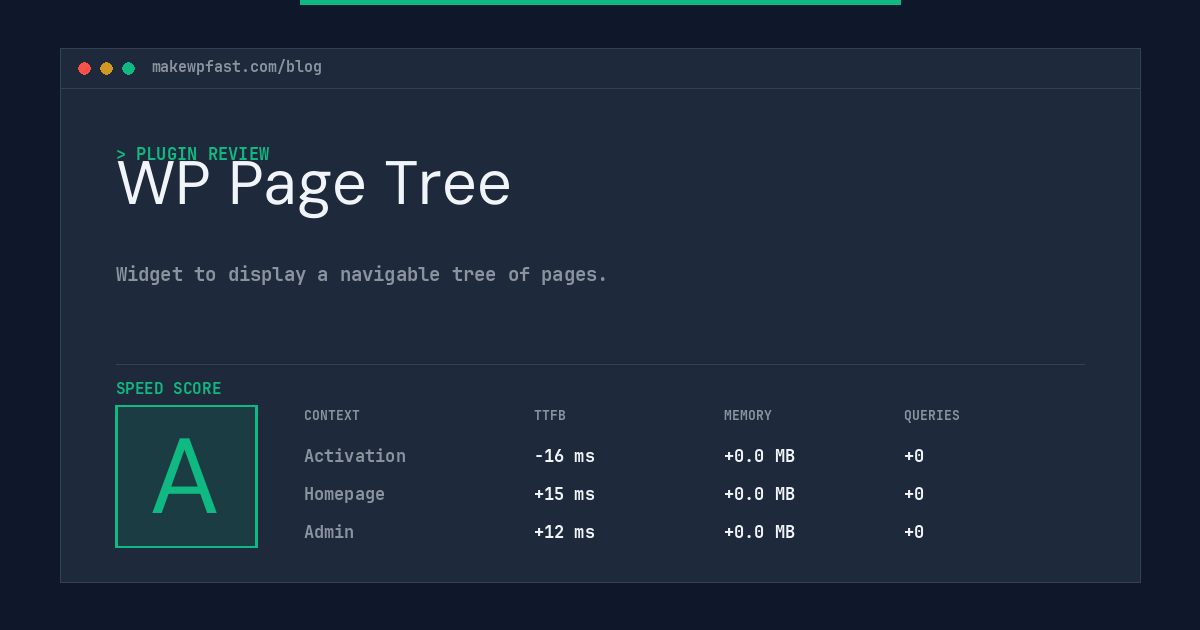Click the makewpfast.com/blog address text

pos(237,67)
